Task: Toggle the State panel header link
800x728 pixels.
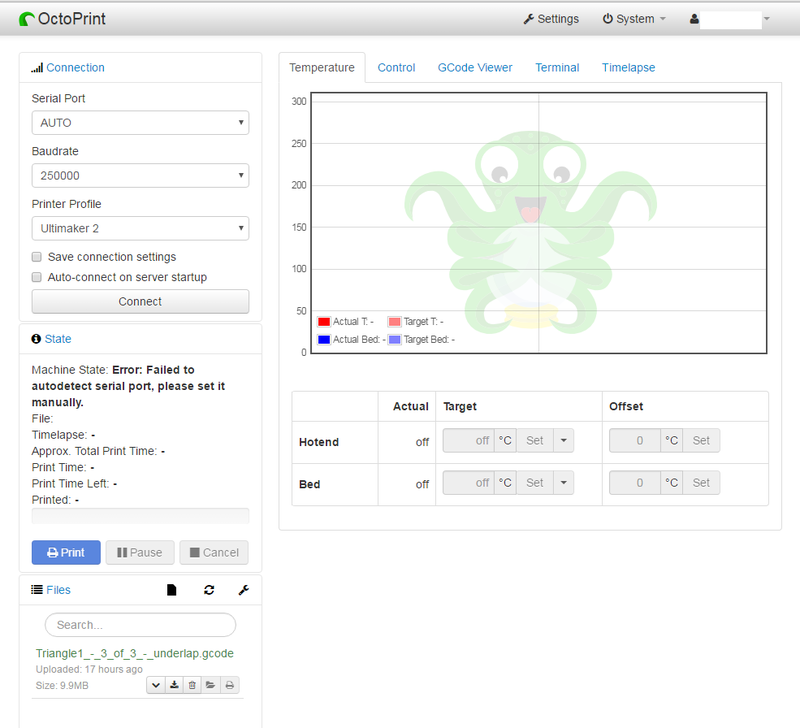Action: tap(58, 339)
